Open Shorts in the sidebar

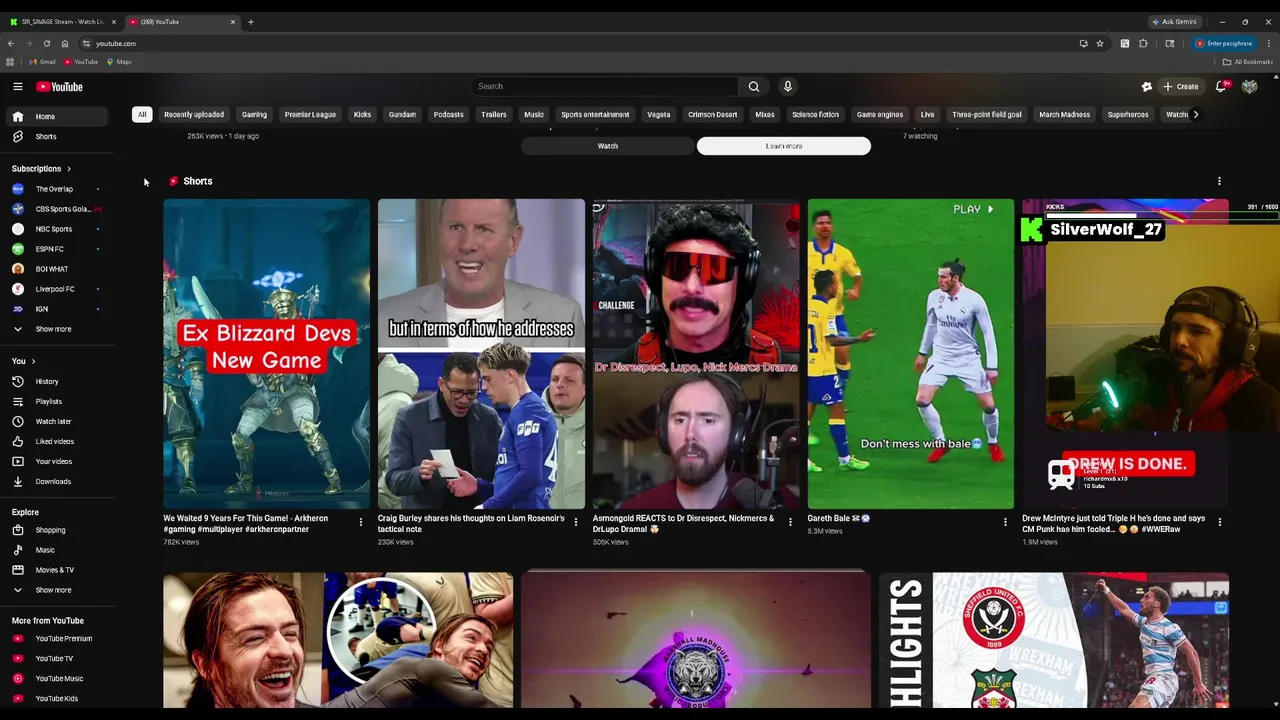[58, 136]
